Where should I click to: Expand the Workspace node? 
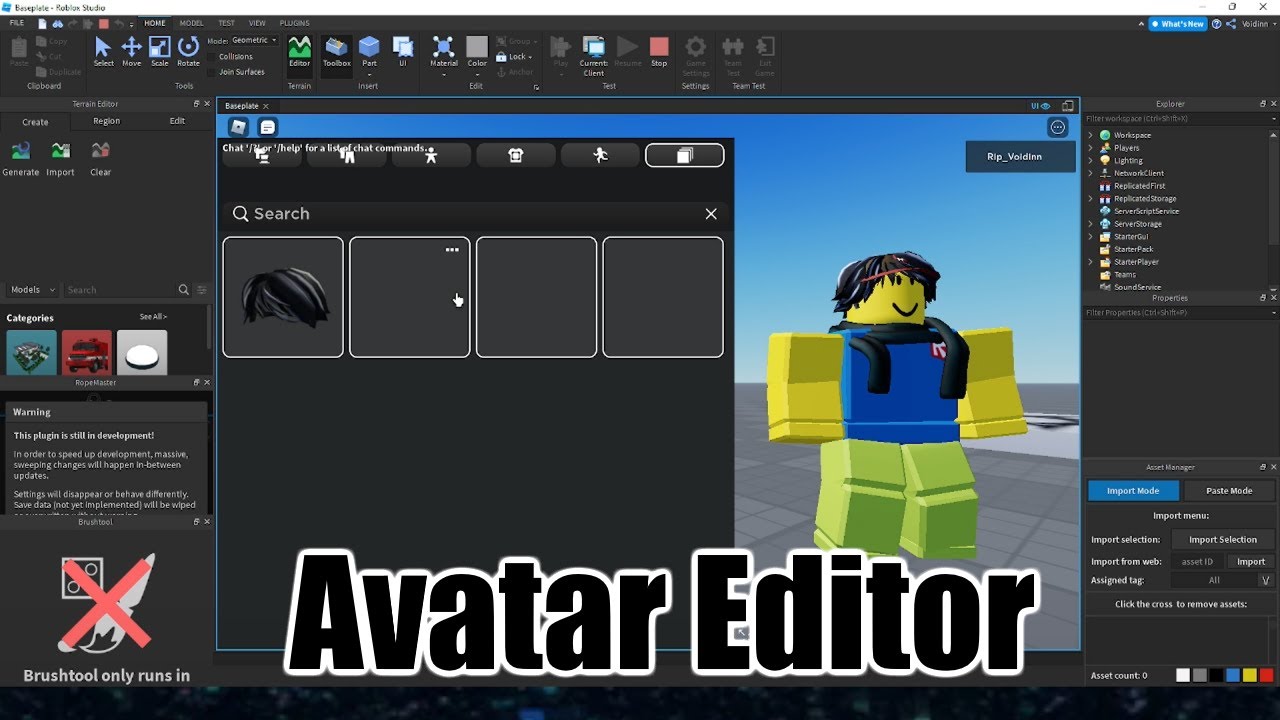tap(1091, 135)
